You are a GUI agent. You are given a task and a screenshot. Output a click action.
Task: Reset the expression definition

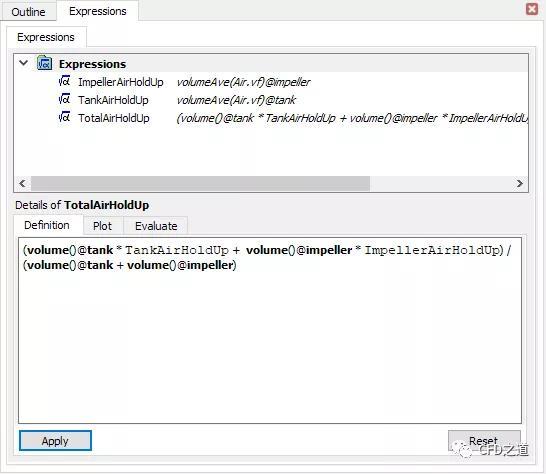coord(484,441)
